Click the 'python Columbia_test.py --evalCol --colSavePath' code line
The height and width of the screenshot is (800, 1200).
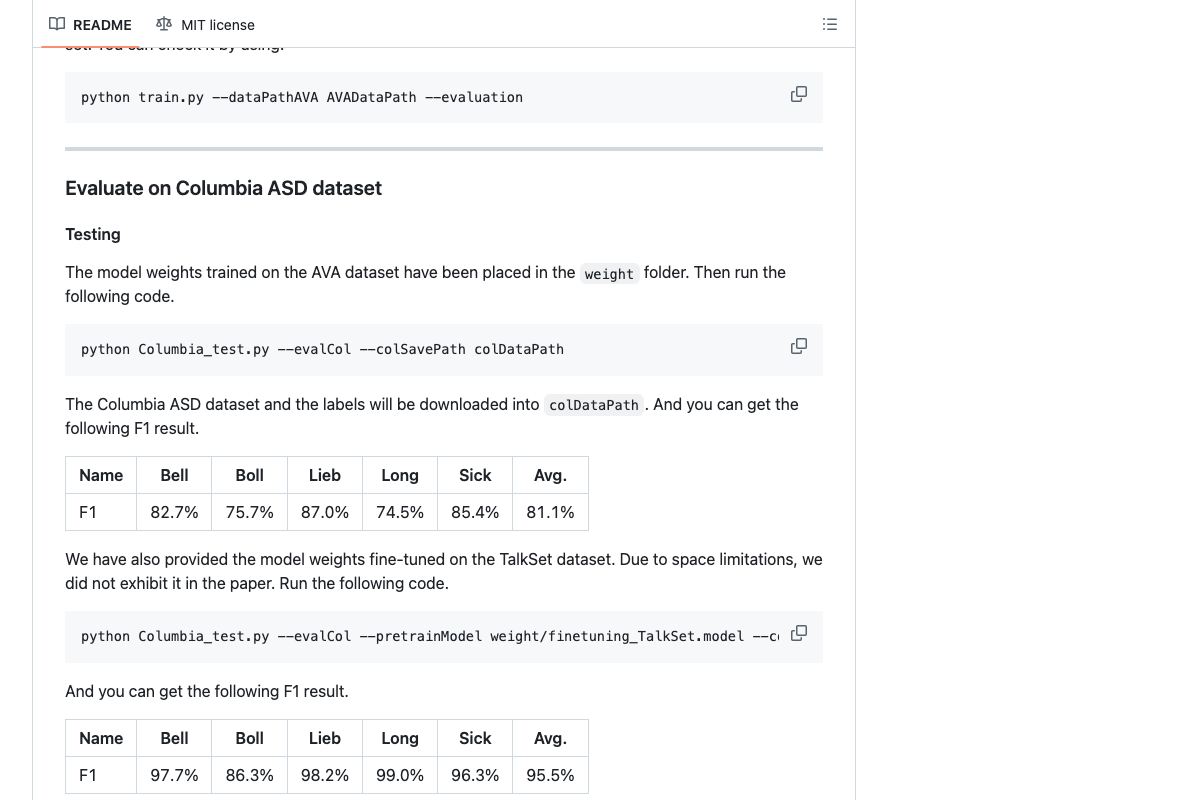pyautogui.click(x=322, y=349)
